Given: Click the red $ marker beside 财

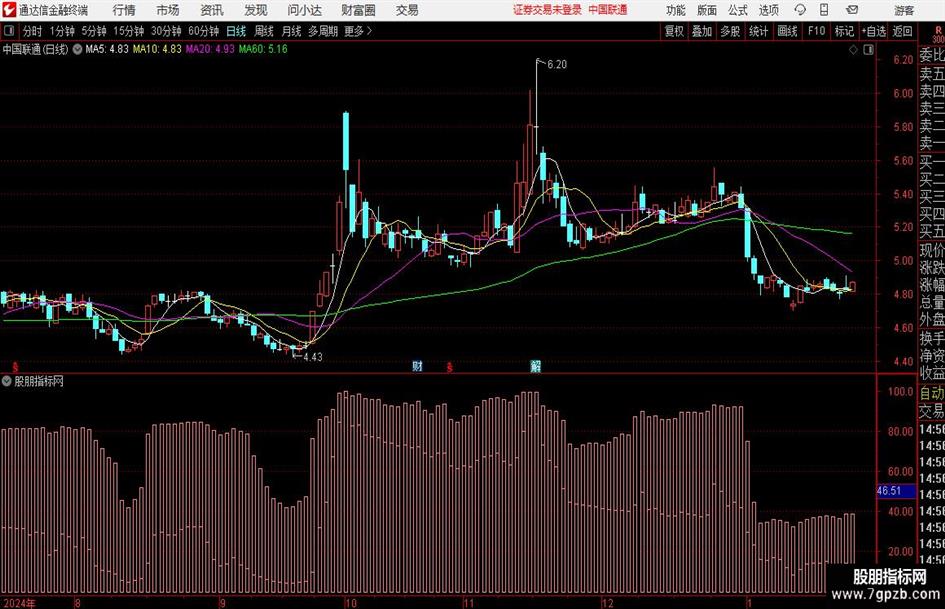Looking at the screenshot, I should point(450,367).
